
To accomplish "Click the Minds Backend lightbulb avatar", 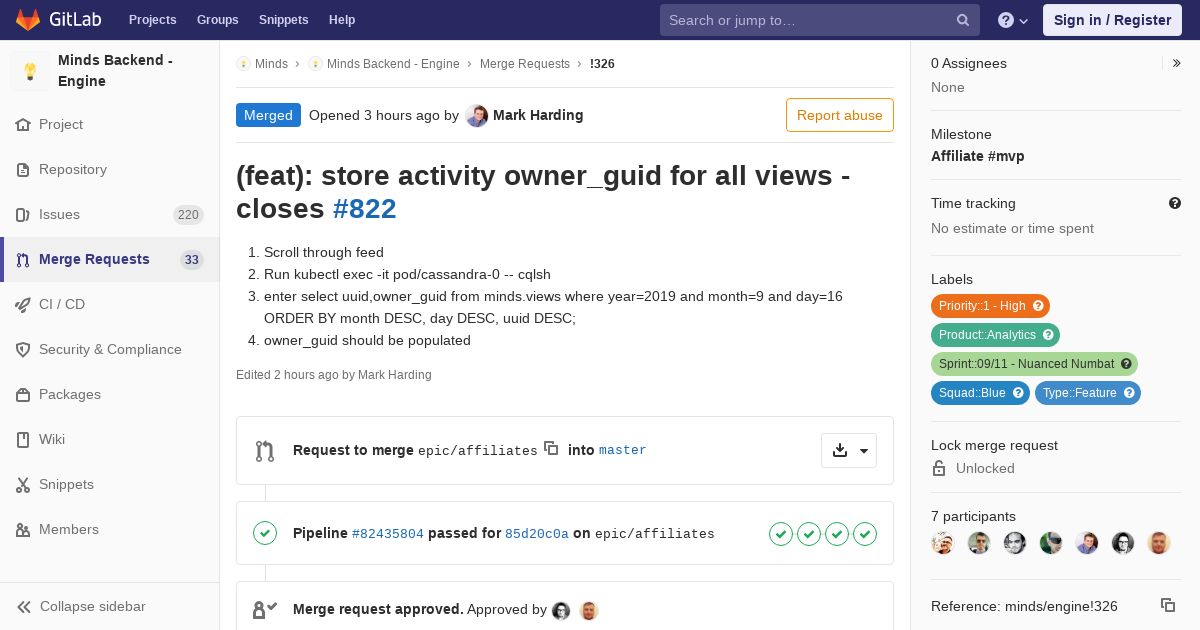I will point(30,71).
